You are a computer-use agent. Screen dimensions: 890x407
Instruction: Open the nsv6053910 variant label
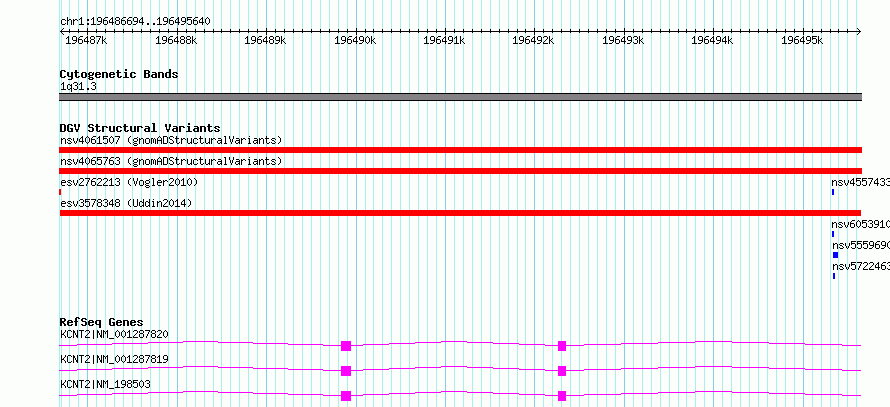point(860,224)
